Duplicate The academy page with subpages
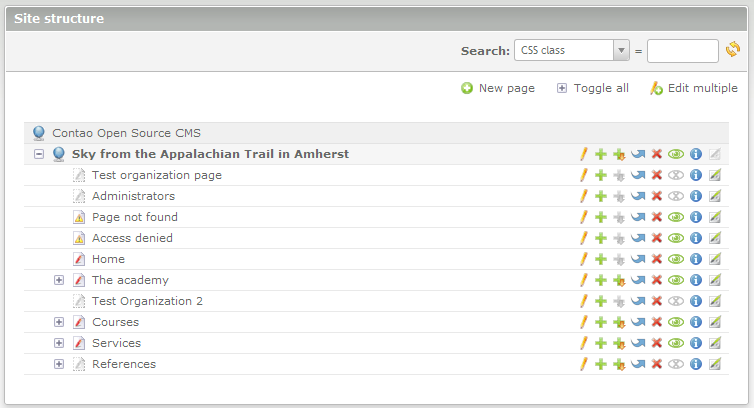754x408 pixels. (x=620, y=280)
